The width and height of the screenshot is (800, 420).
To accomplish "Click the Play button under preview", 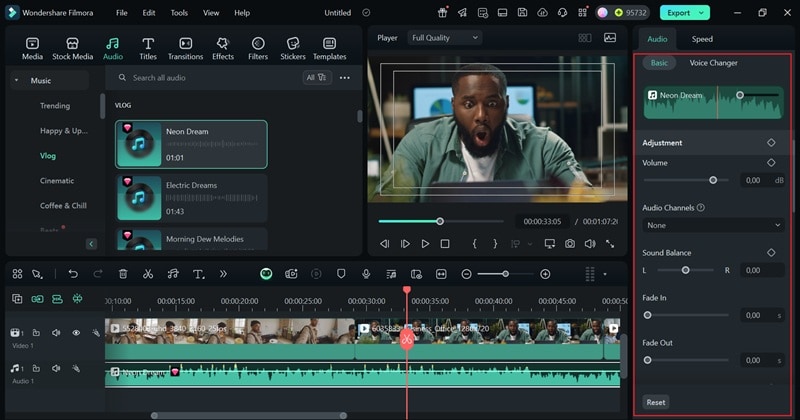I will point(425,244).
